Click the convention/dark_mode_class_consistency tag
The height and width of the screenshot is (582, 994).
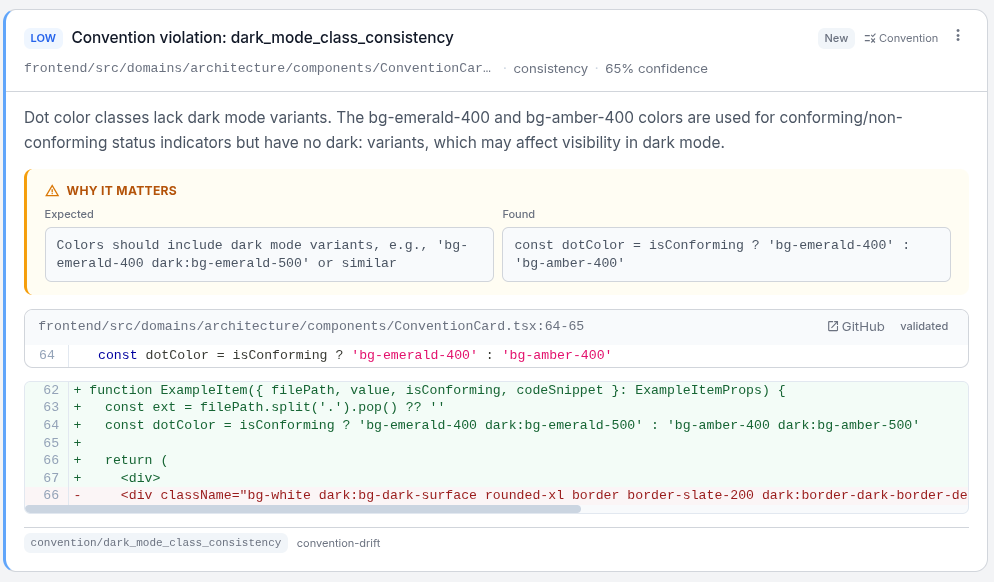155,542
